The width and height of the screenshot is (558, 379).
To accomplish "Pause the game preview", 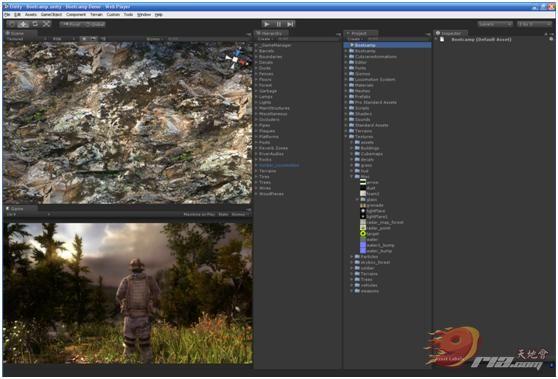I will point(279,24).
